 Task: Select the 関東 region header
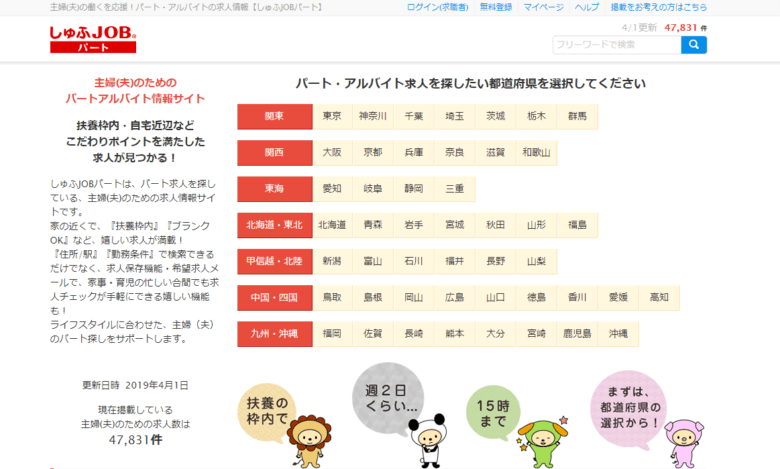coord(275,116)
